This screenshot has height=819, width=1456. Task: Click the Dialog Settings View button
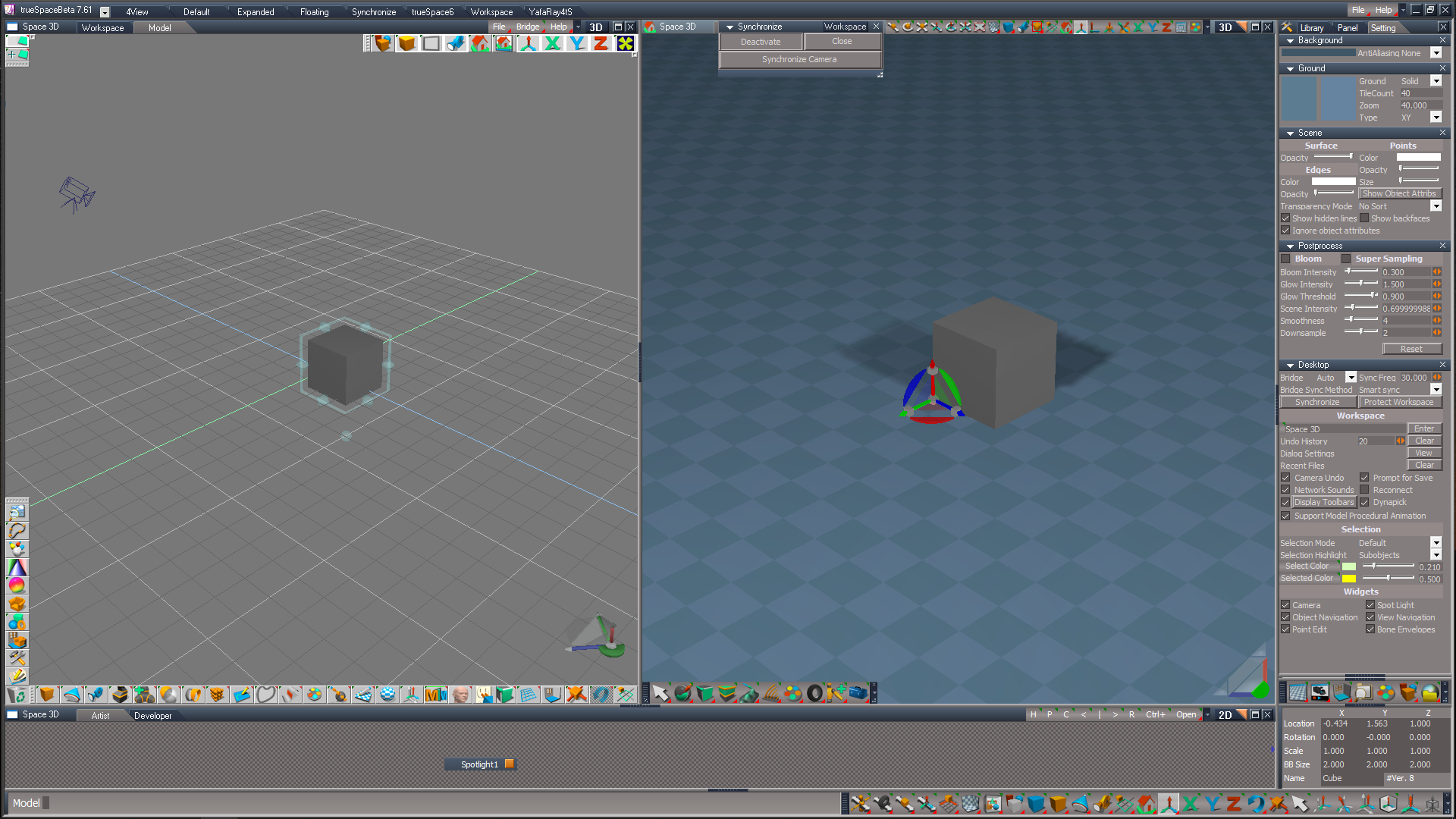(x=1424, y=453)
